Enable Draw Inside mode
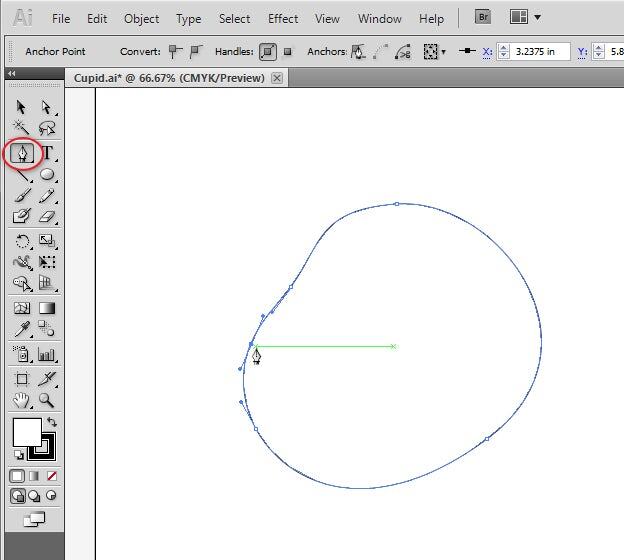 coord(51,496)
